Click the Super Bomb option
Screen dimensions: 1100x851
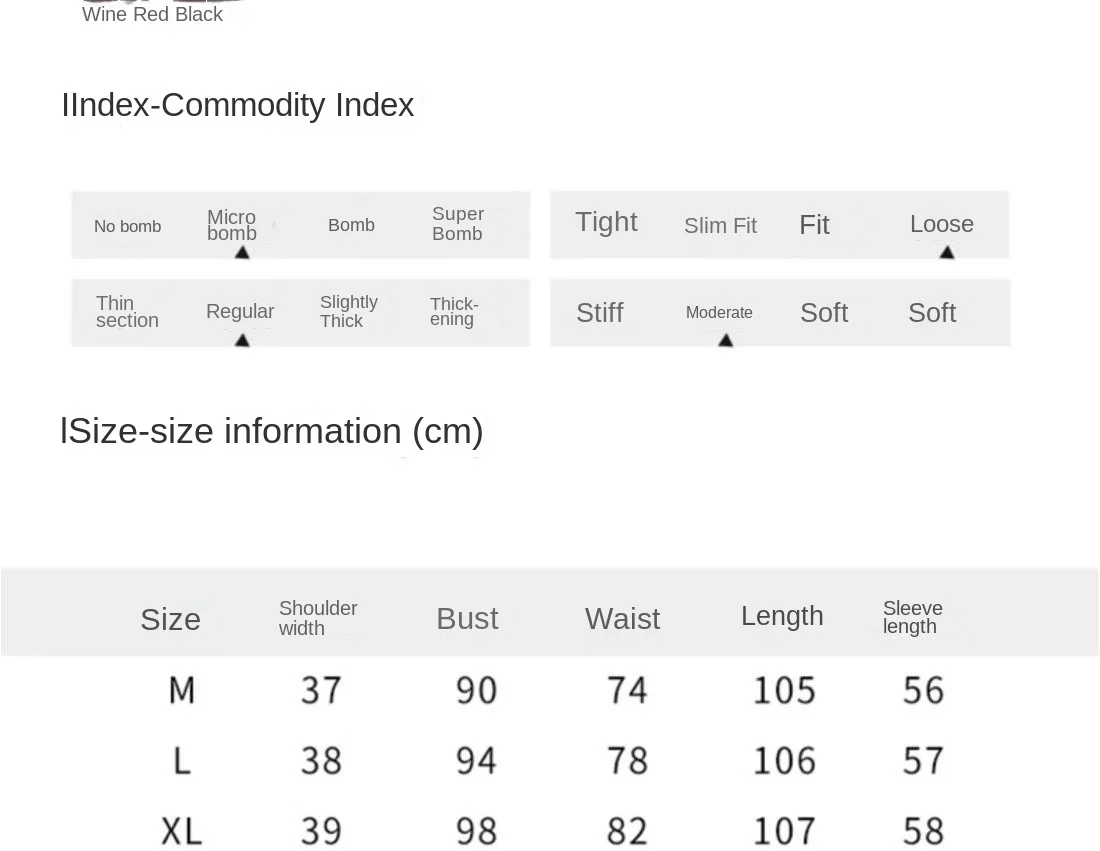(x=457, y=224)
